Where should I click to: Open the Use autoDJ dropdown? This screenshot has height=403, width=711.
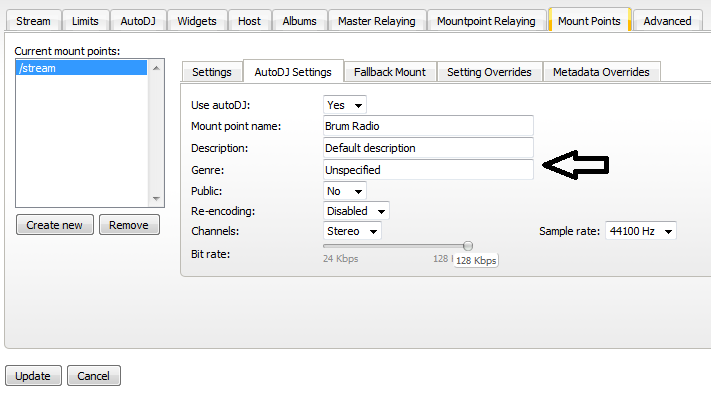coord(345,105)
